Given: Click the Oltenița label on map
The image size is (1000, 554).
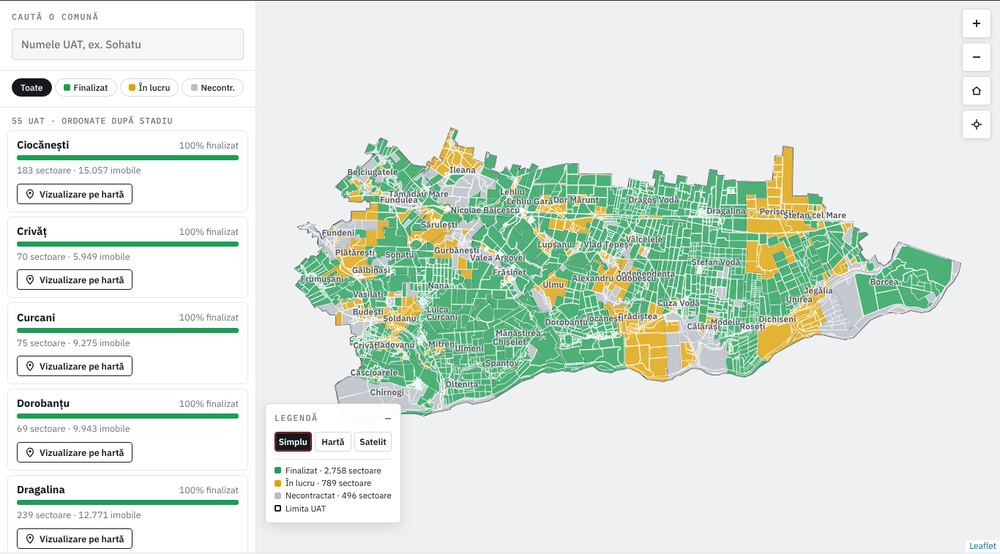Looking at the screenshot, I should click(462, 384).
